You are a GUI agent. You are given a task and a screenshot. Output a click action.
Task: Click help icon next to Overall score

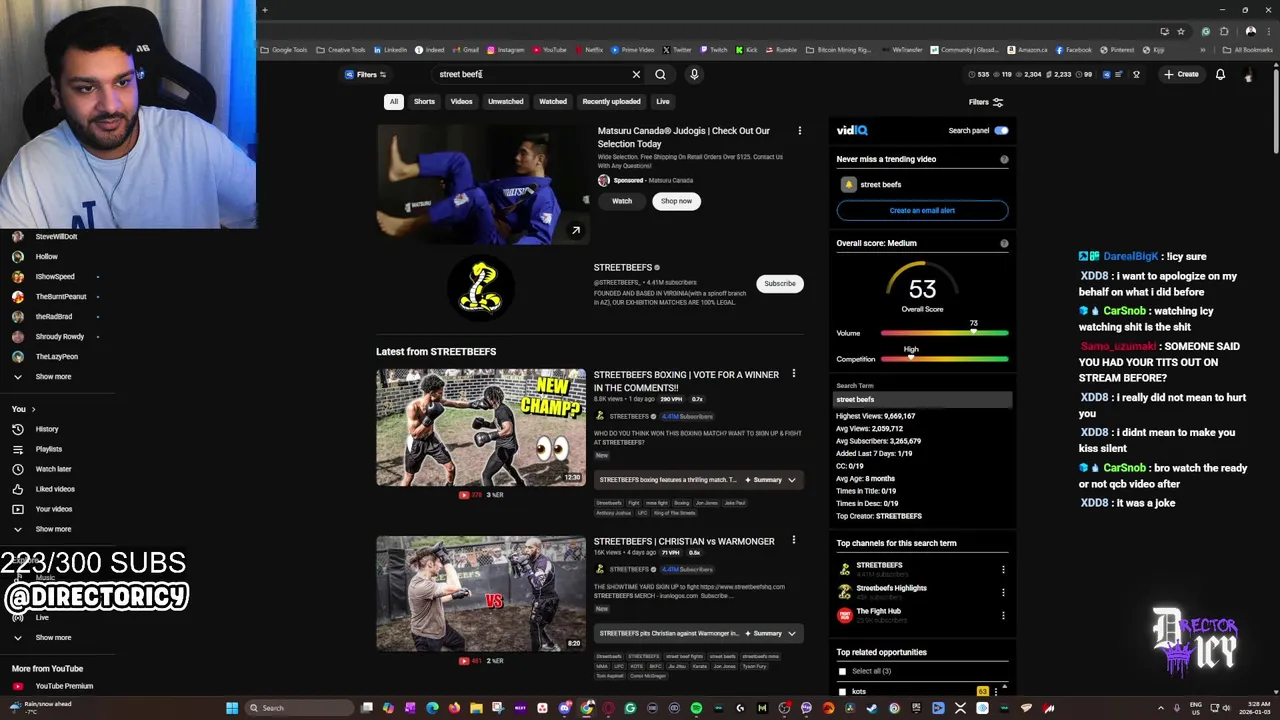tap(1004, 243)
